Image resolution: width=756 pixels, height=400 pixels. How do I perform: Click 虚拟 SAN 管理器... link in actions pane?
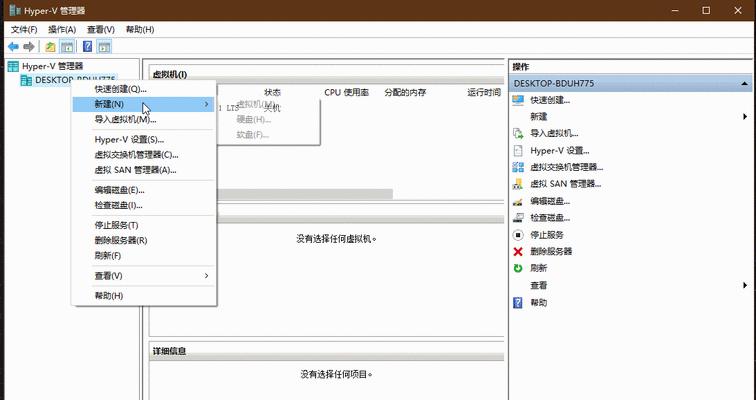[x=566, y=184]
